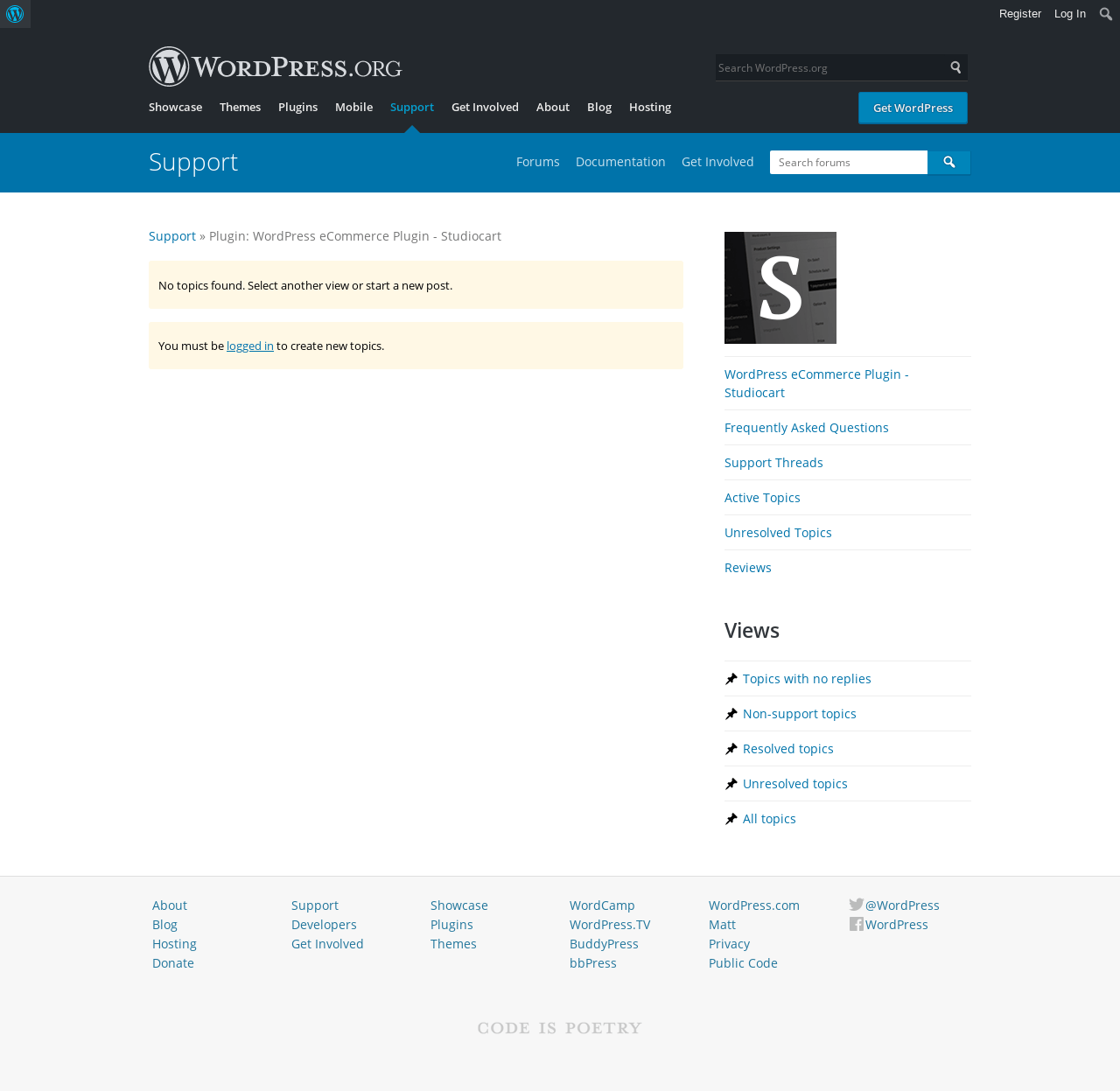
Task: Open Unresolved Topics sidebar link
Action: click(x=778, y=533)
